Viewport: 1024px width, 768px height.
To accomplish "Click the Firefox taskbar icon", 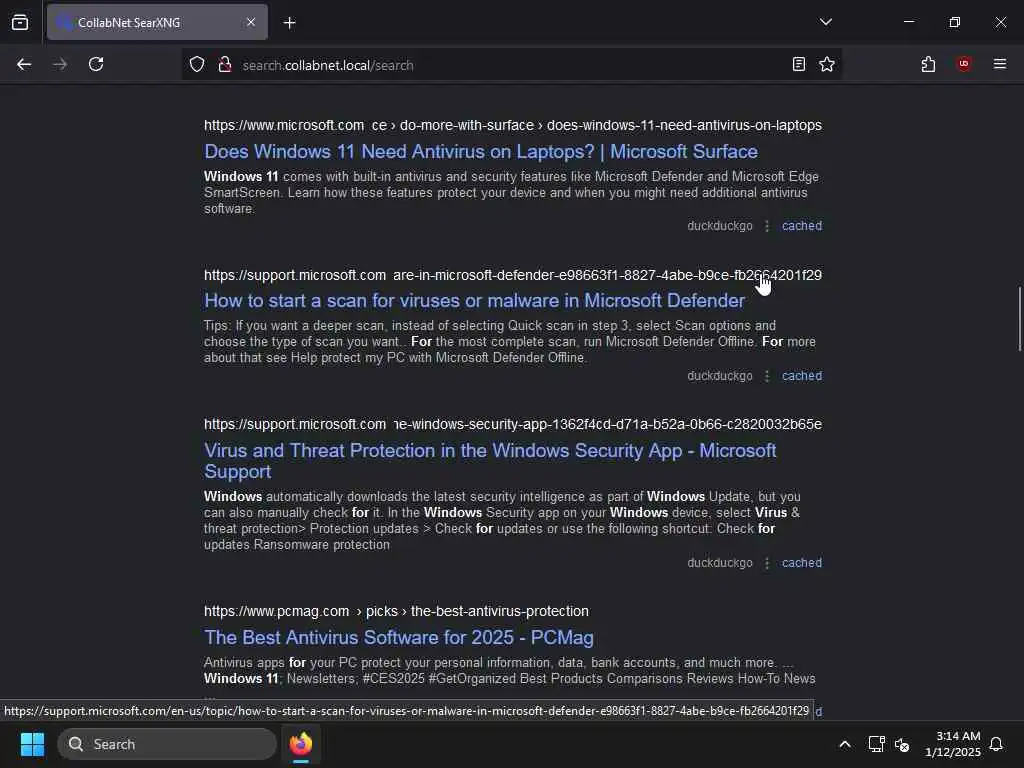I will coord(300,744).
